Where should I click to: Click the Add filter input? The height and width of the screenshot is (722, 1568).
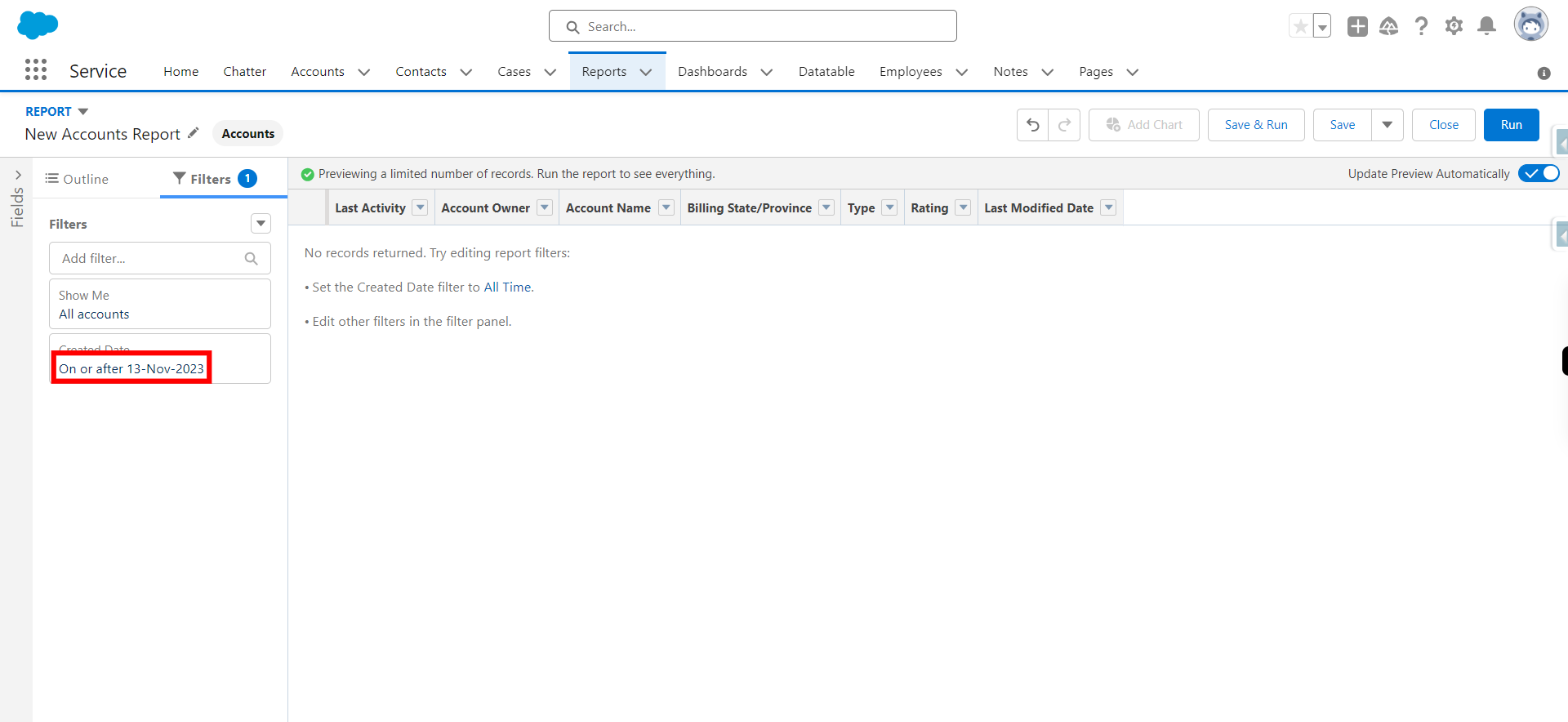tap(160, 258)
